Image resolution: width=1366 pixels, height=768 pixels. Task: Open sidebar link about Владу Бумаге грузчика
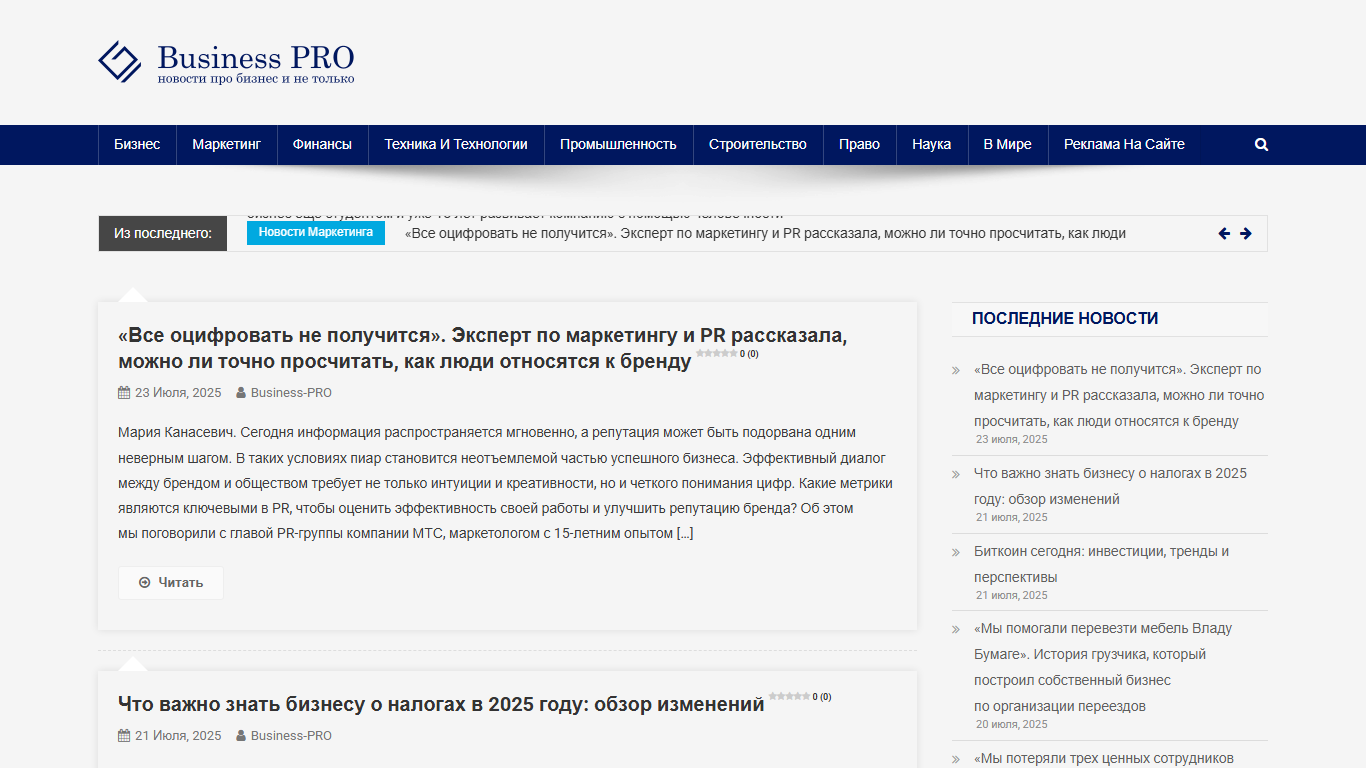coord(1103,667)
